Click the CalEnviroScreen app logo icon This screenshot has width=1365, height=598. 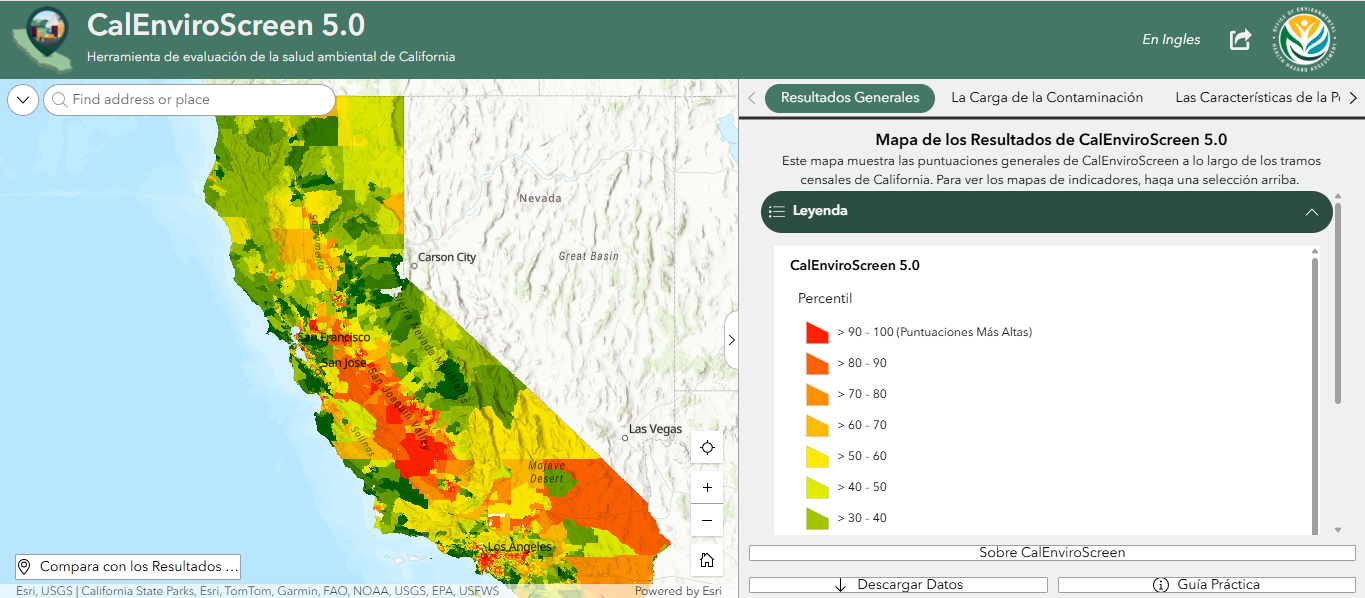(43, 40)
